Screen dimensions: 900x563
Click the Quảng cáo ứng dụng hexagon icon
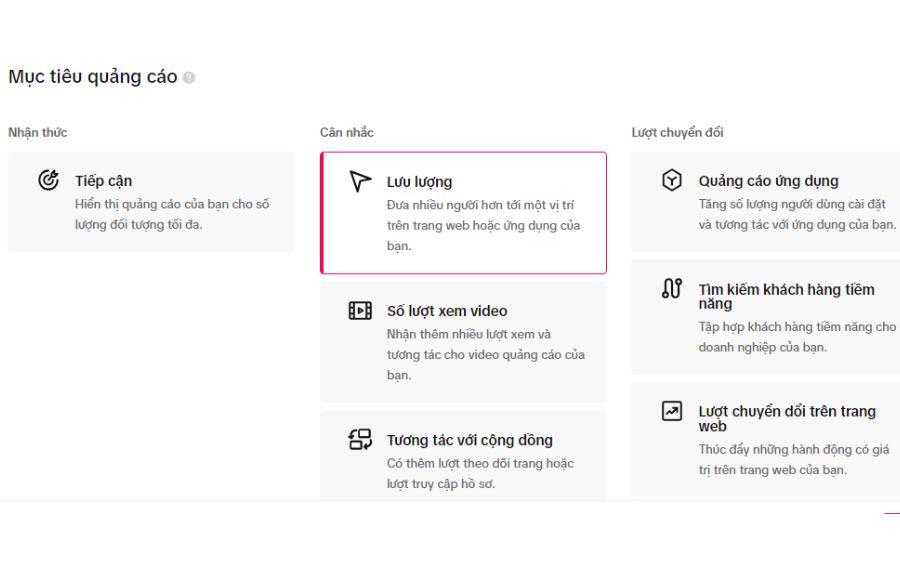[672, 181]
